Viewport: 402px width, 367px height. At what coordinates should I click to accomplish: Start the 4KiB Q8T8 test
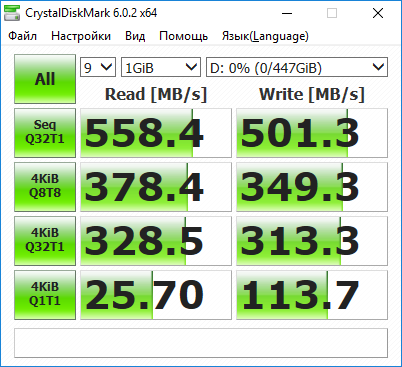coord(45,187)
